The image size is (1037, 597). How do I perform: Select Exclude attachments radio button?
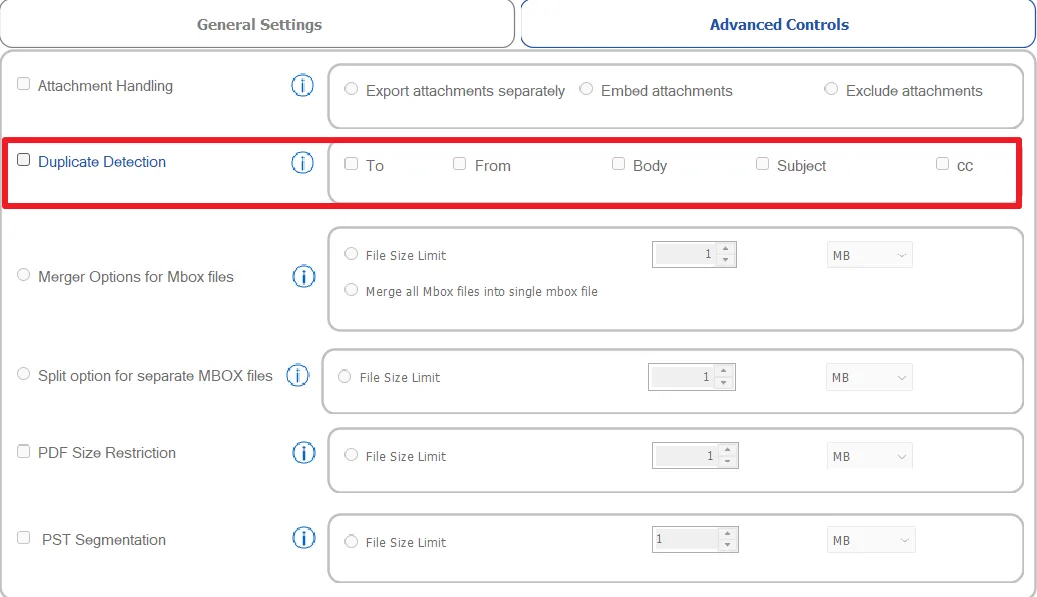831,89
